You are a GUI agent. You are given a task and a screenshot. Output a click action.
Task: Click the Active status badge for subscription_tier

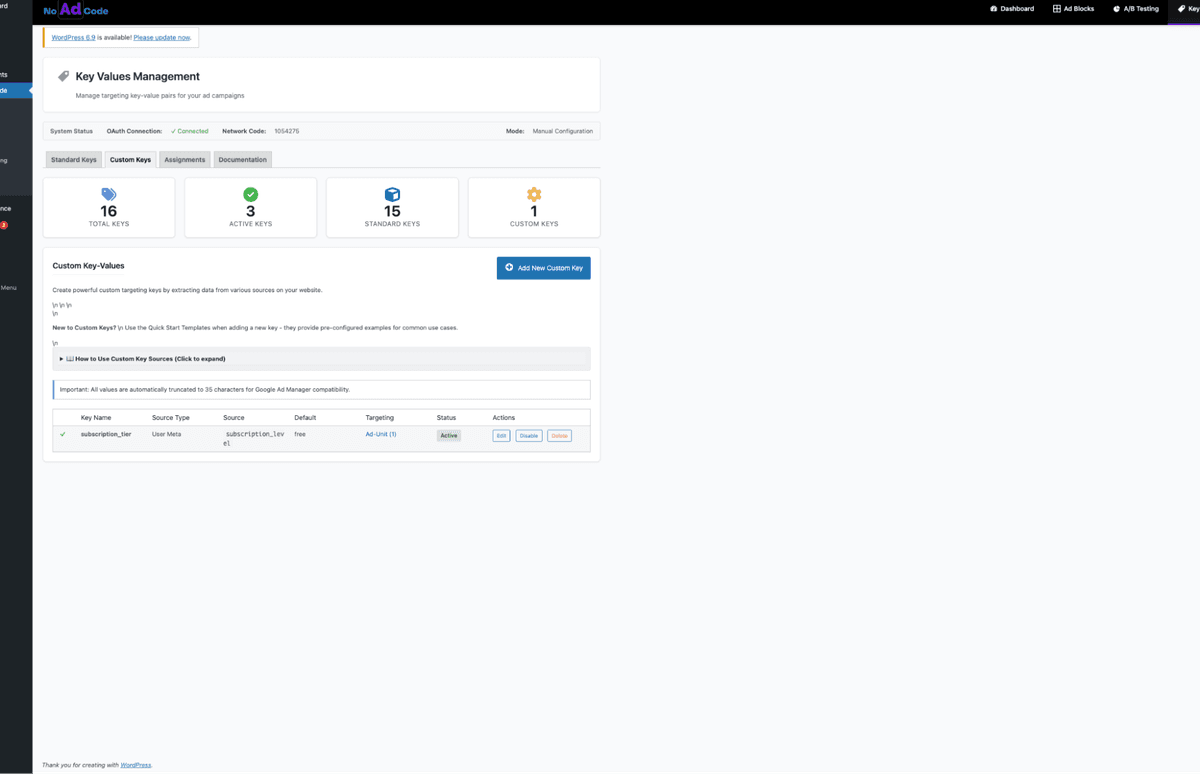pyautogui.click(x=448, y=435)
